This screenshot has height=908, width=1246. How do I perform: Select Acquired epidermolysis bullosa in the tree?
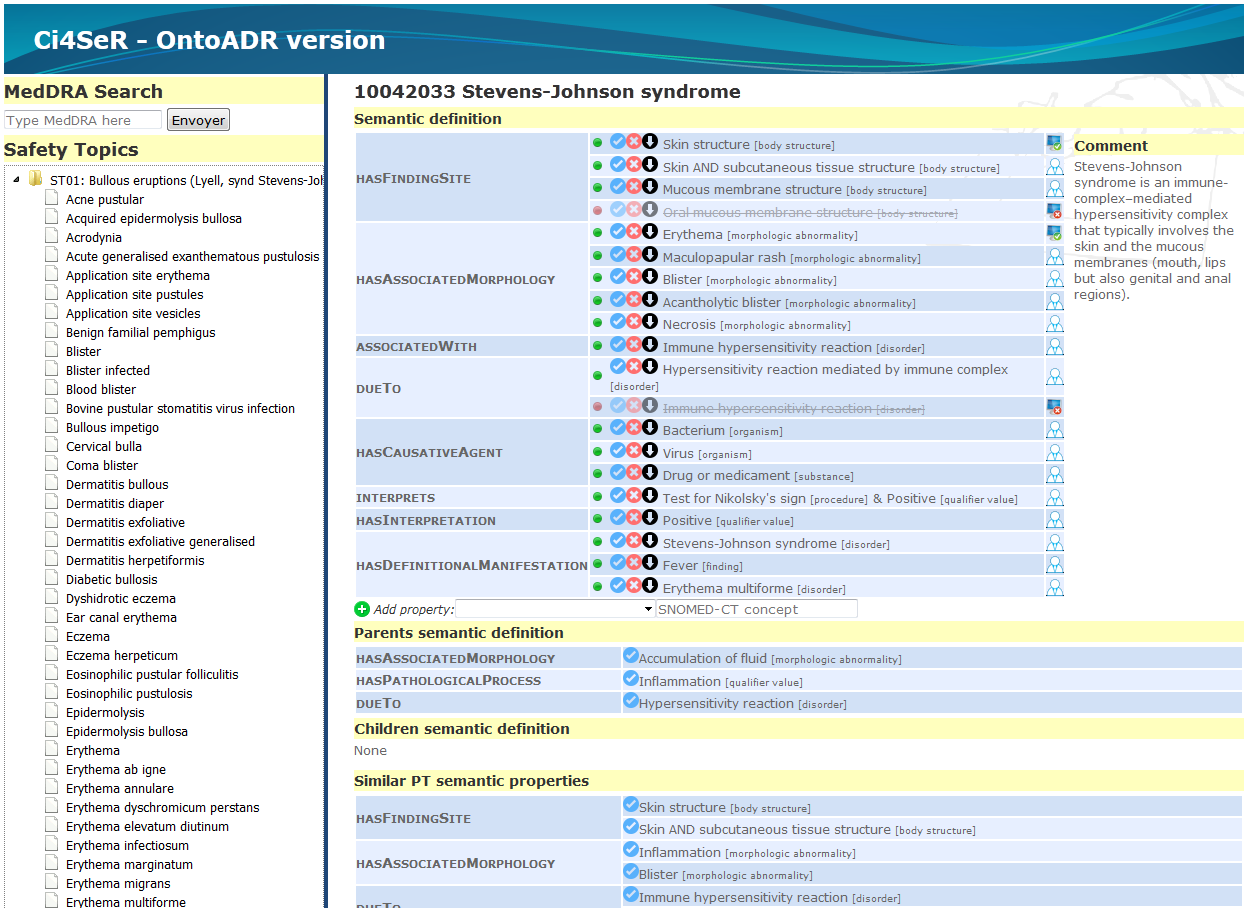(x=154, y=218)
